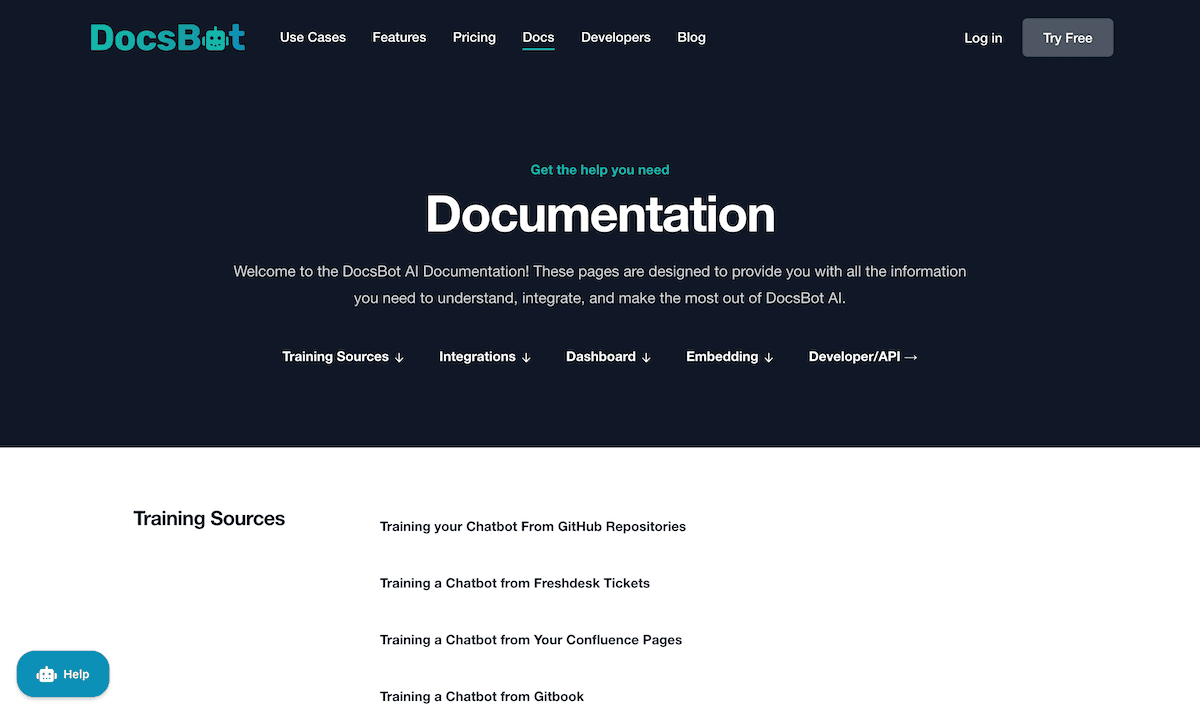
Task: Jump to the Training Sources section
Action: 343,357
